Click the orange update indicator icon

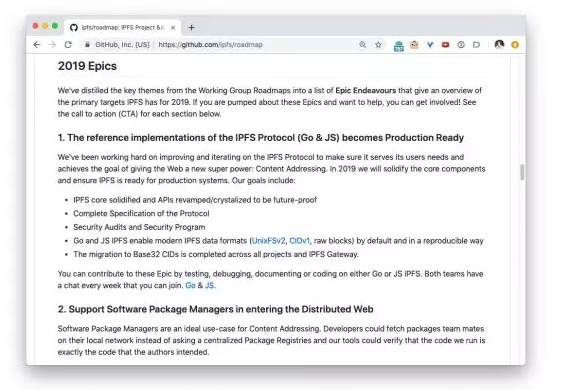[515, 45]
